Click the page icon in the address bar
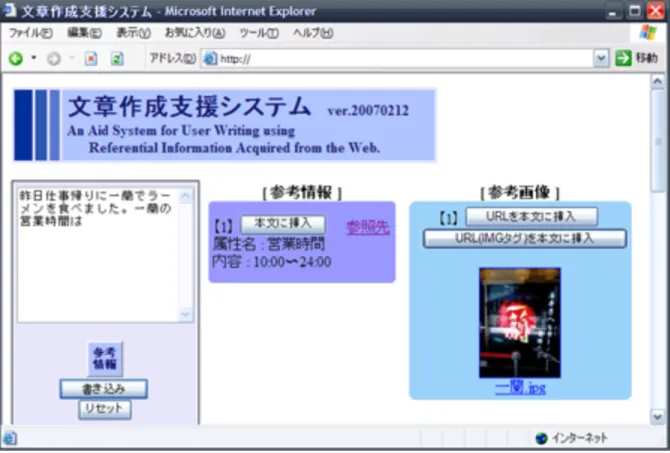Image resolution: width=670 pixels, height=453 pixels. pyautogui.click(x=210, y=59)
